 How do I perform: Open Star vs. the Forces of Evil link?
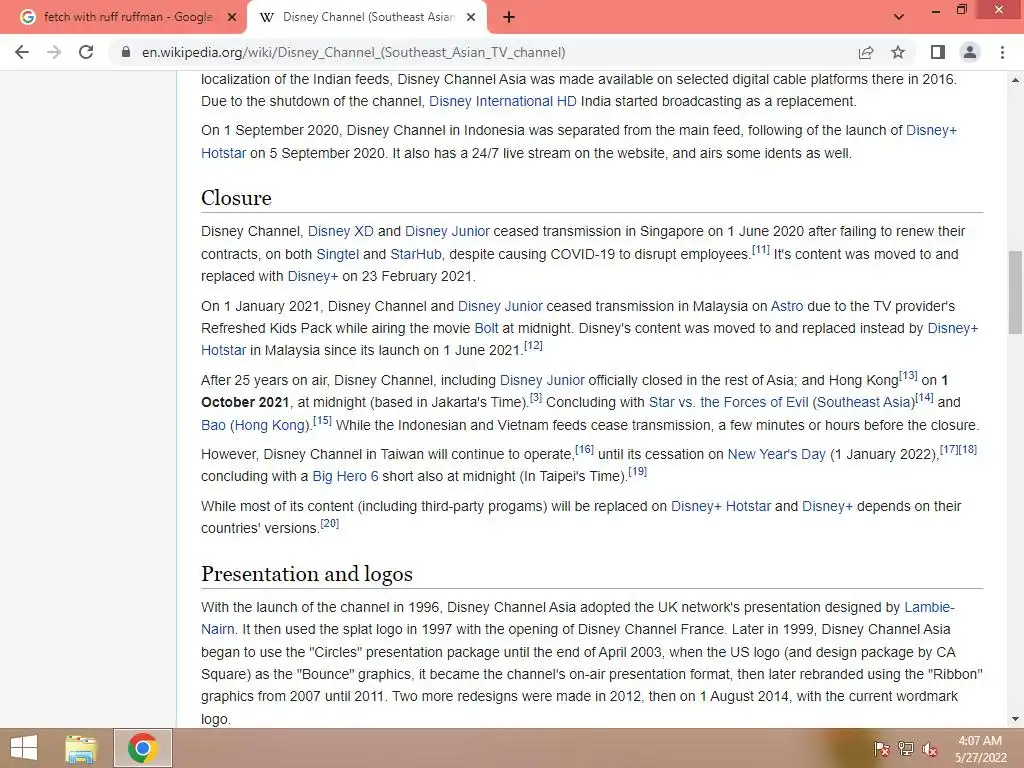[782, 402]
